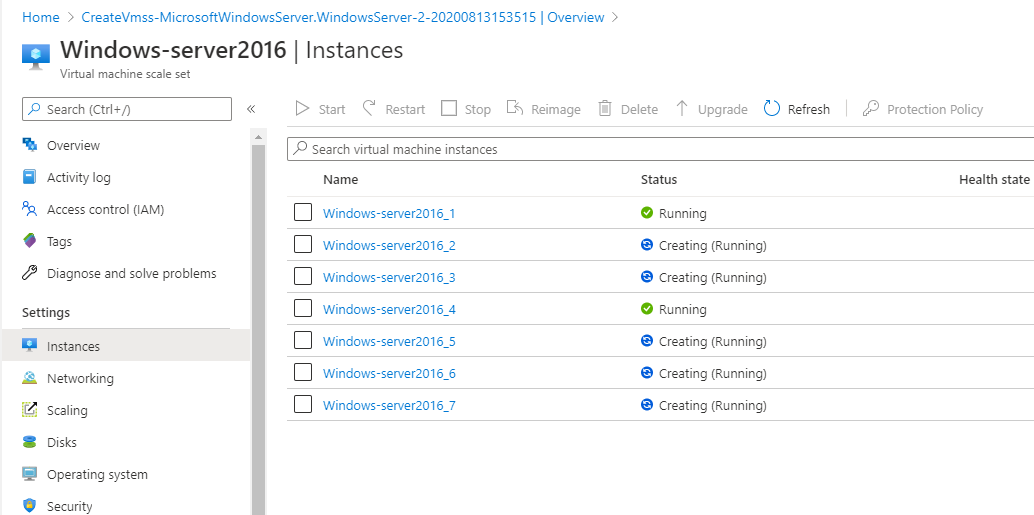Click the Access control (IAM) people icon
The width and height of the screenshot is (1034, 515).
tap(30, 209)
